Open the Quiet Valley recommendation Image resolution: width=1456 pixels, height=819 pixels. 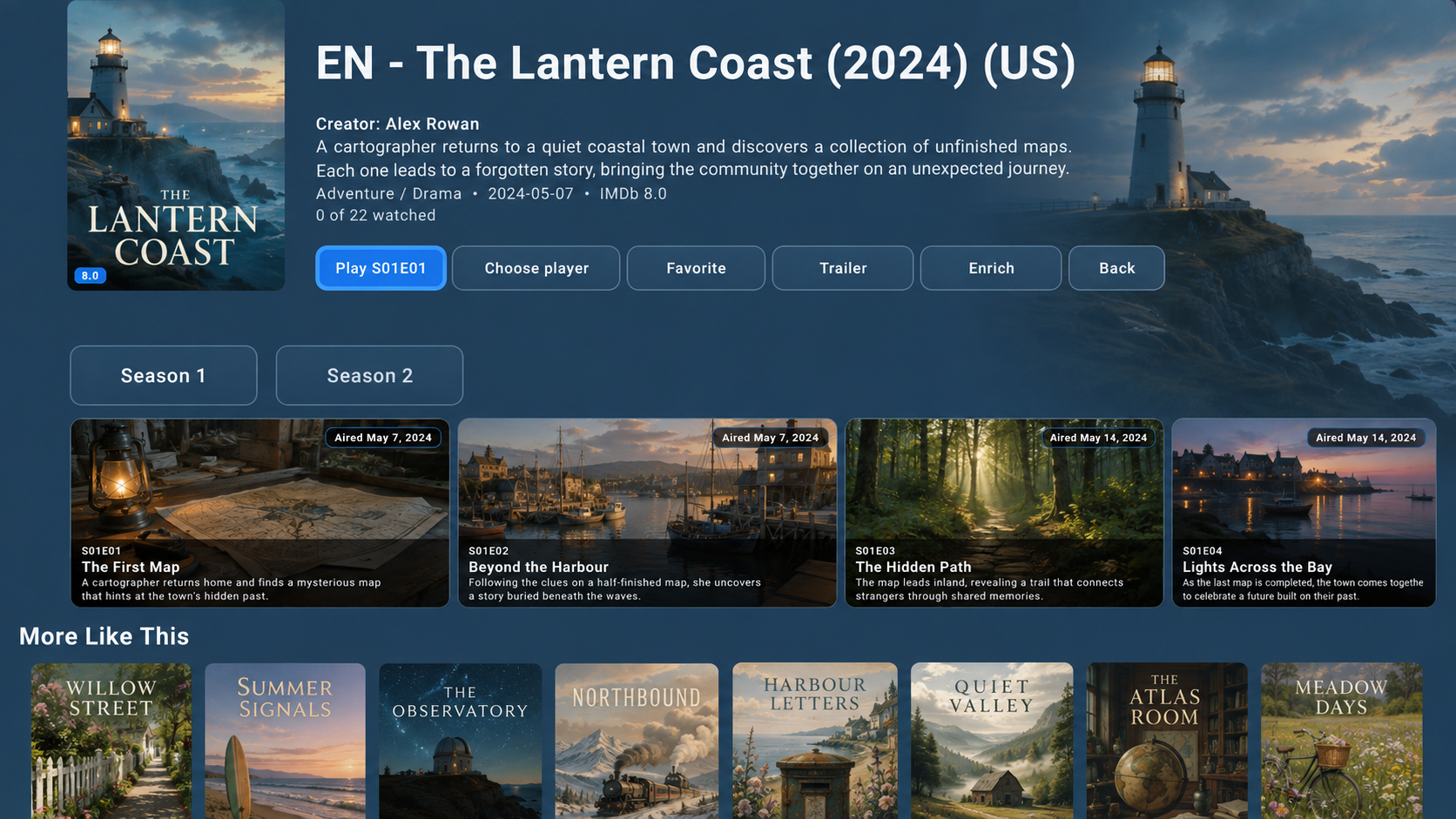[992, 741]
